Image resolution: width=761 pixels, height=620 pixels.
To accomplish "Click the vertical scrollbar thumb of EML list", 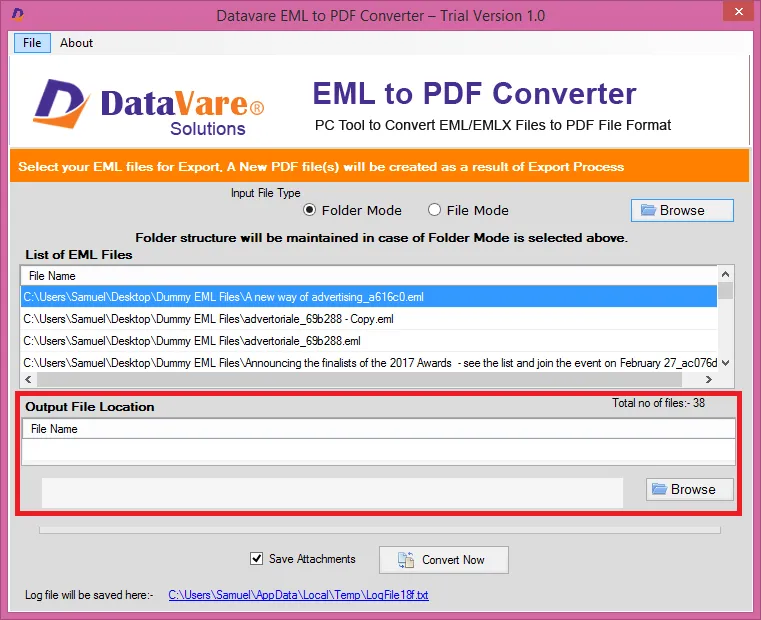I will tap(726, 291).
